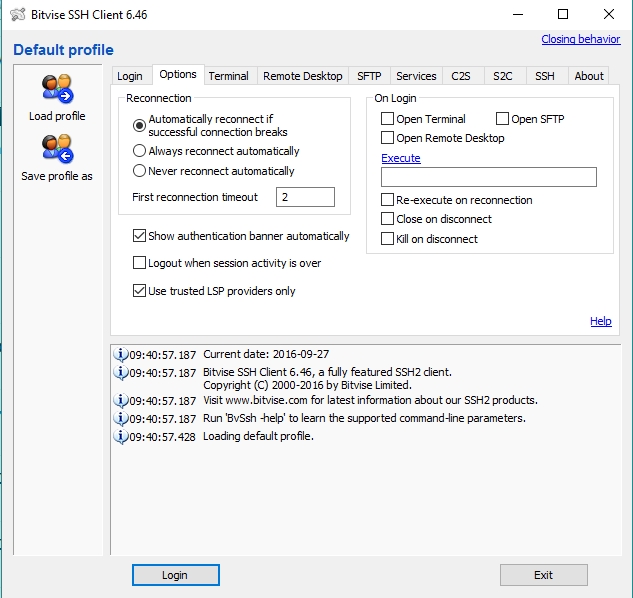Click the Execute link

pos(401,158)
